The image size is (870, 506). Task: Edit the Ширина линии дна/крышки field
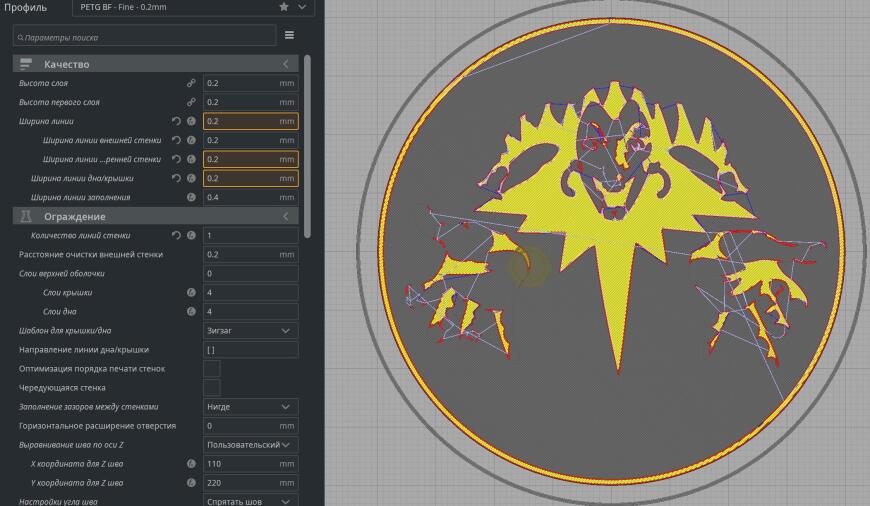[250, 178]
